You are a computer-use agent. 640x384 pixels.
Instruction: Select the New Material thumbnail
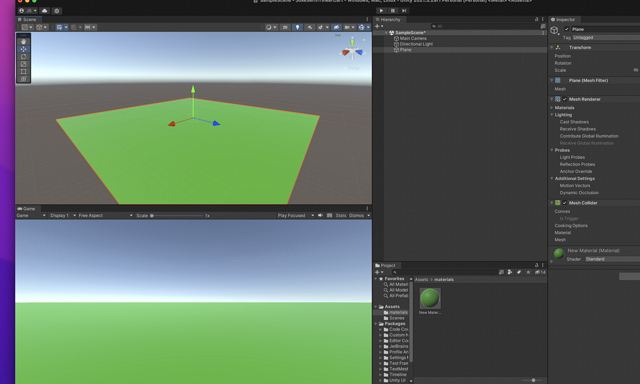pos(430,298)
